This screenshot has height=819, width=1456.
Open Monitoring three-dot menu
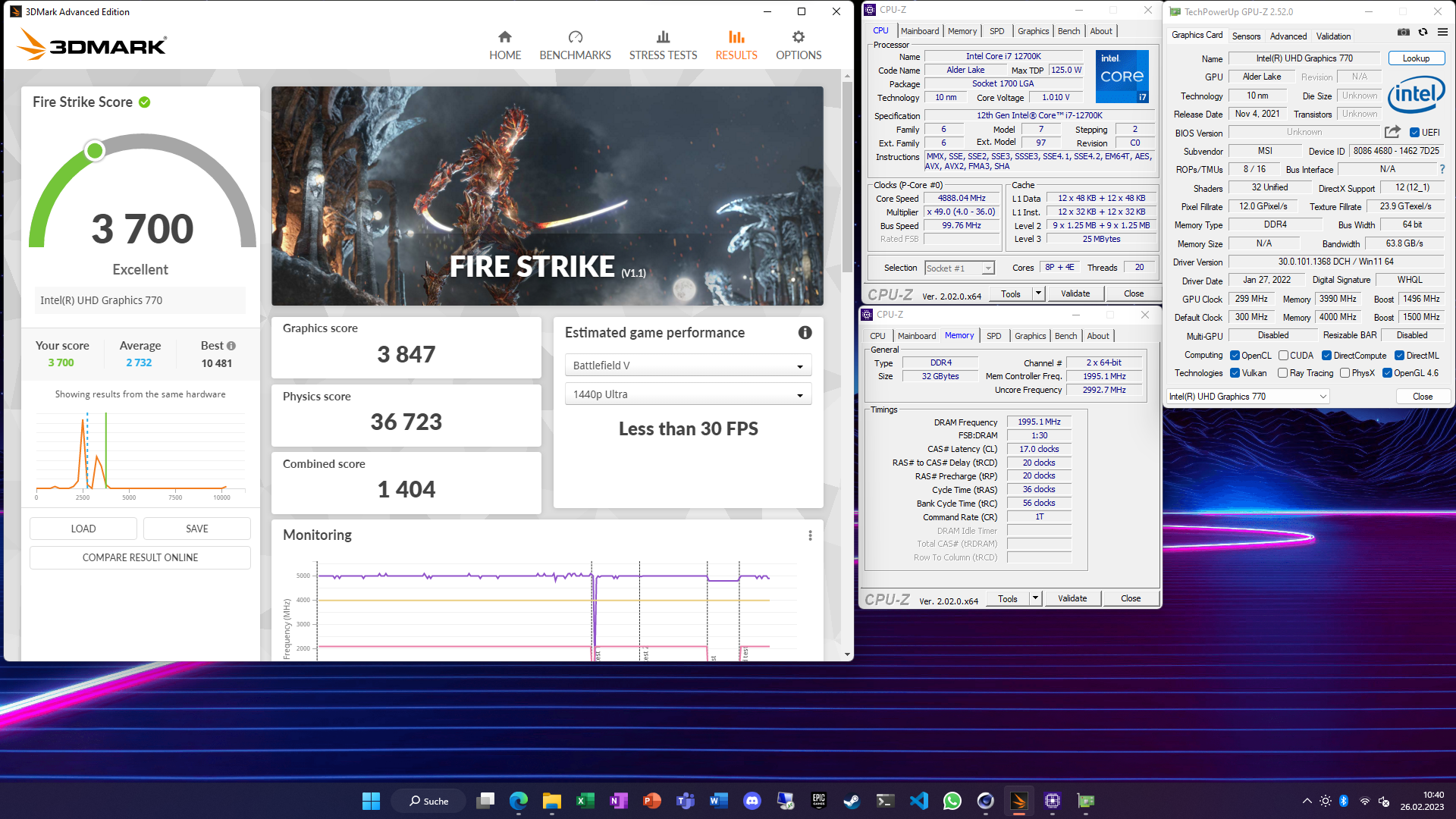tap(810, 535)
